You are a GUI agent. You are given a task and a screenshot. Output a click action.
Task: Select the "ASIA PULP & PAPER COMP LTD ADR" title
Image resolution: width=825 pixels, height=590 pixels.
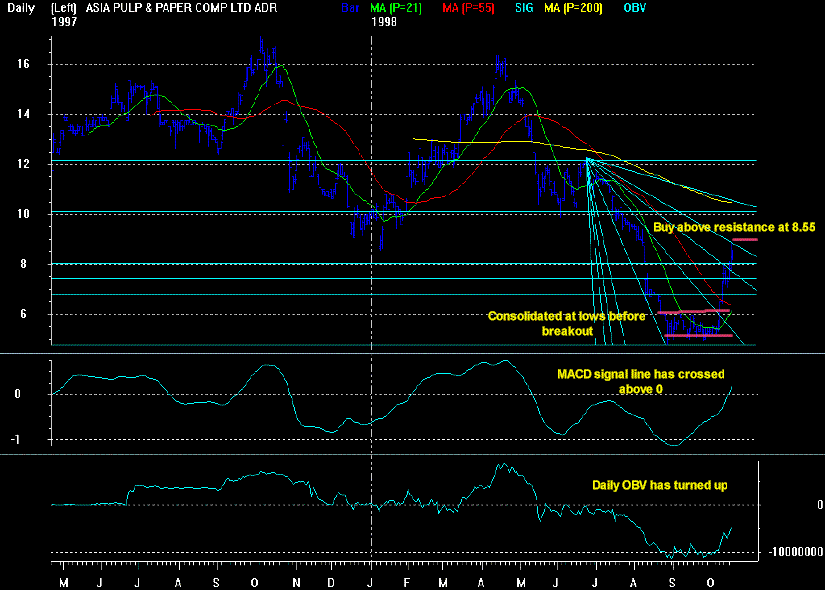coord(182,8)
